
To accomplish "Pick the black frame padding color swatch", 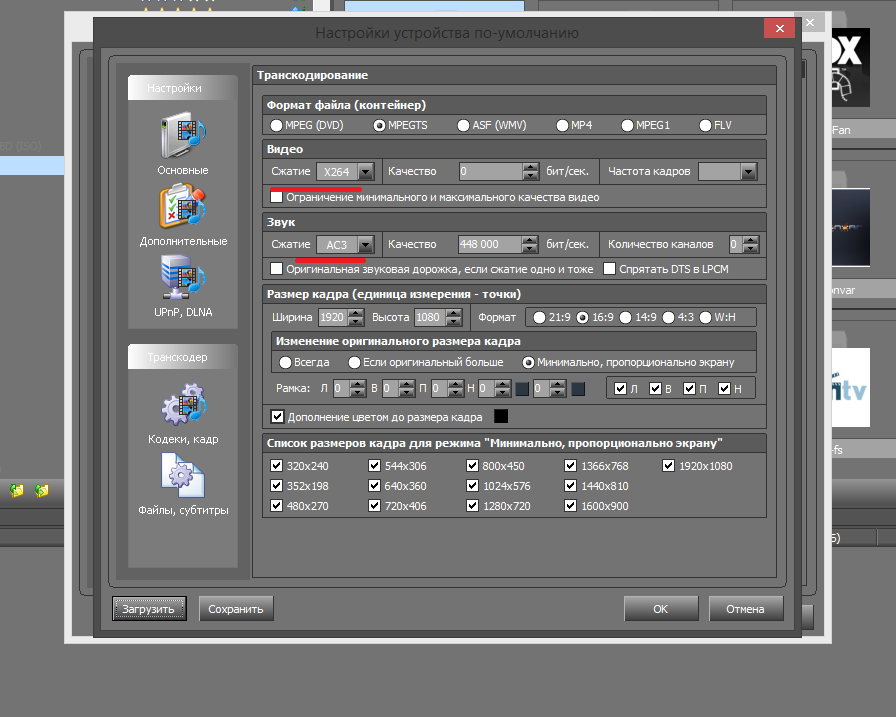I will click(500, 416).
